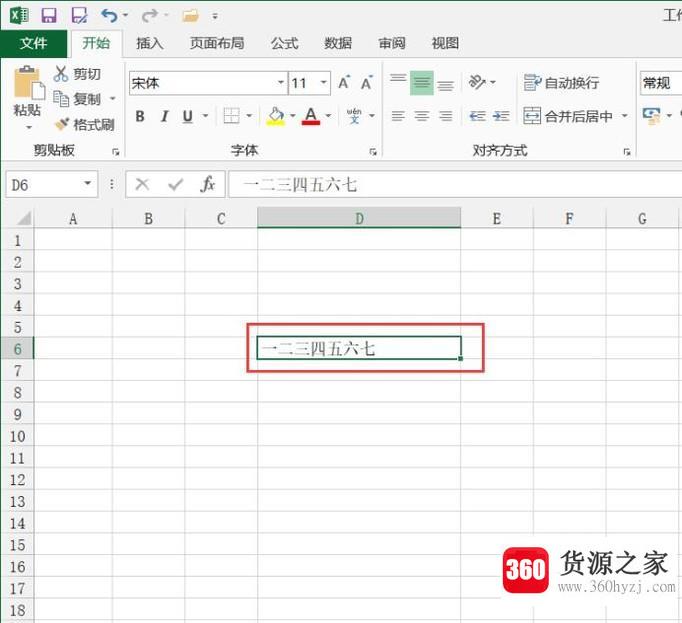Click 合并后居中 merge and center
The image size is (682, 623).
[568, 116]
